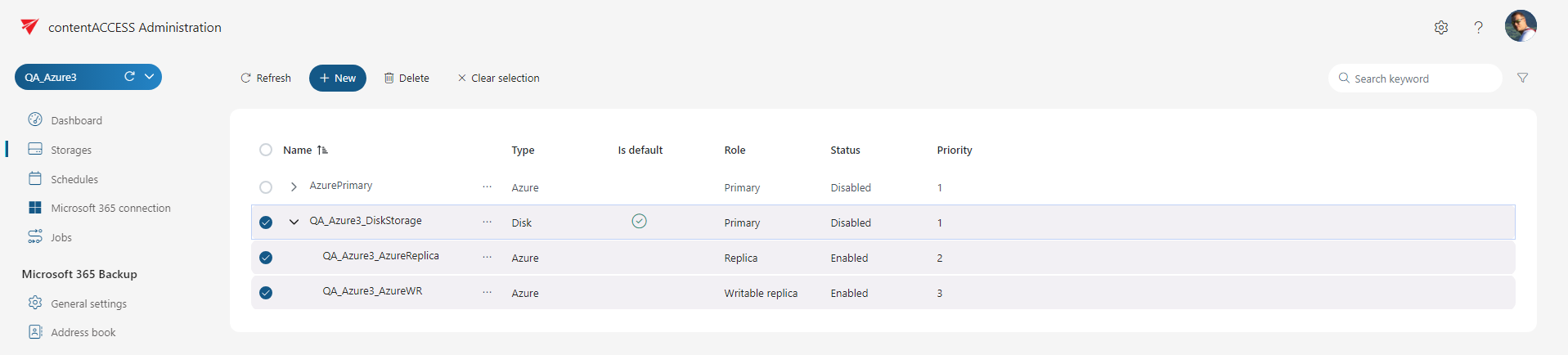Image resolution: width=1568 pixels, height=355 pixels.
Task: Open the QA_Azure3_AzureWR storage name
Action: coord(373,291)
